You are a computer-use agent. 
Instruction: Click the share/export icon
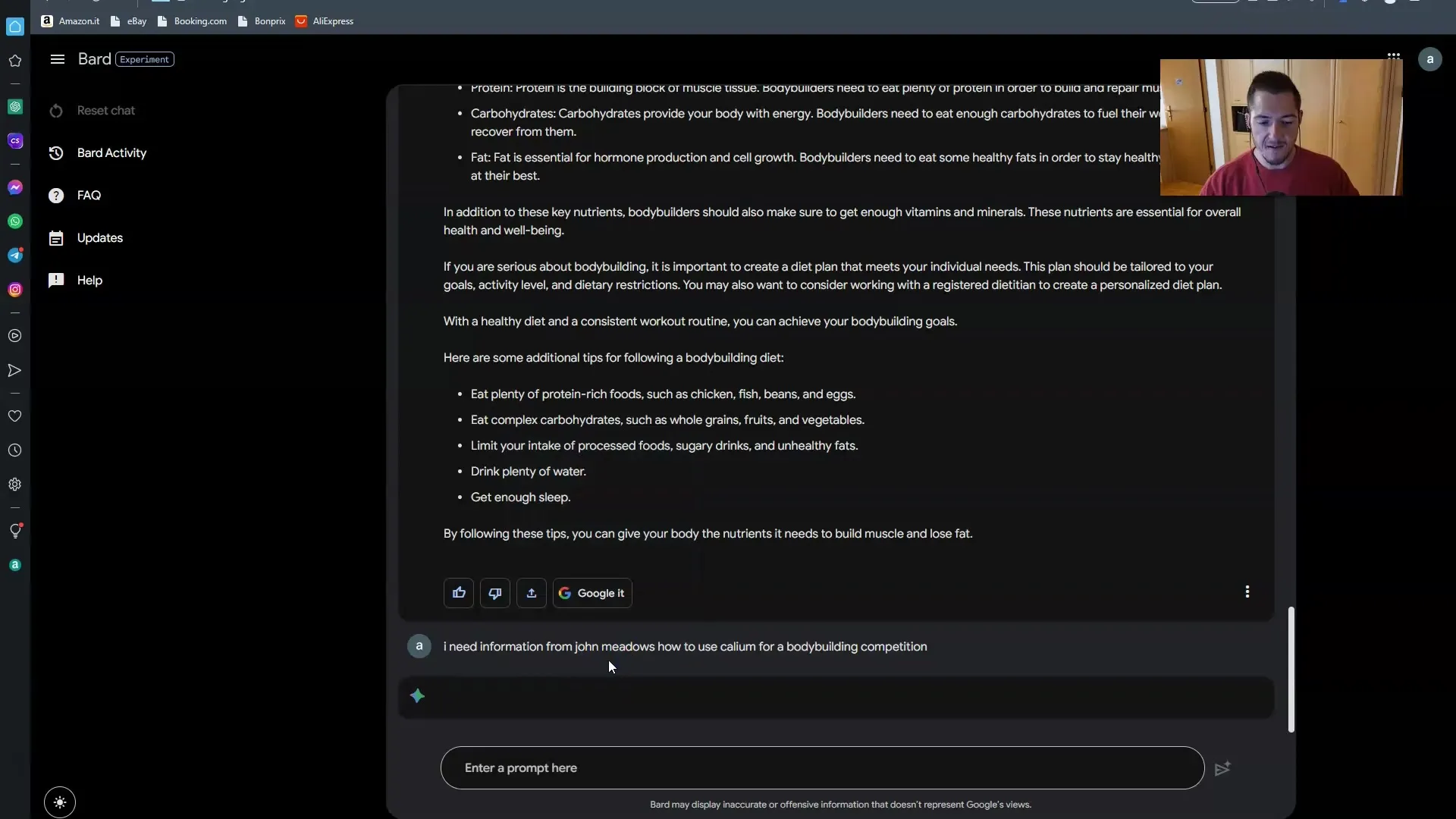pyautogui.click(x=531, y=593)
